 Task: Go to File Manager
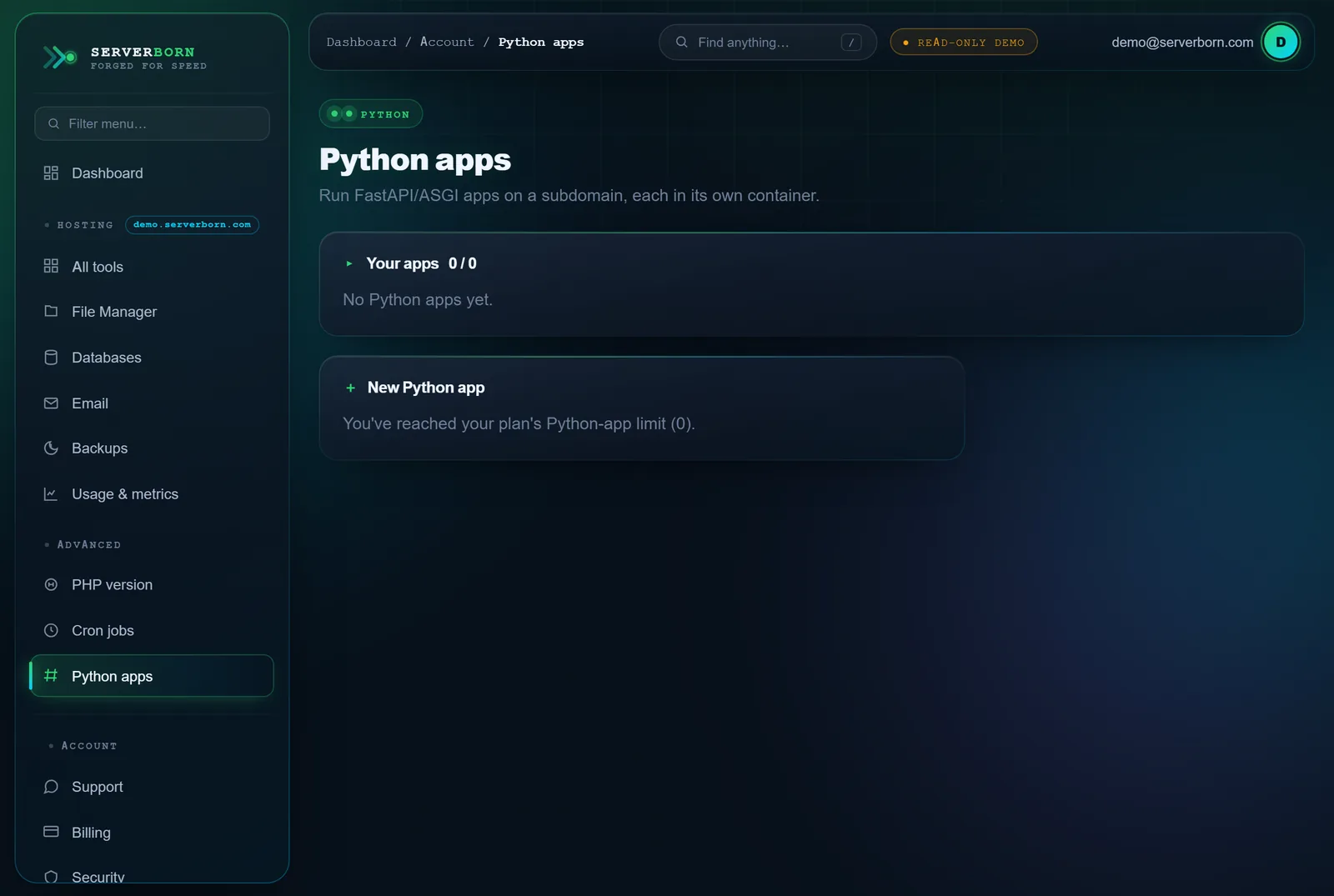click(152, 311)
